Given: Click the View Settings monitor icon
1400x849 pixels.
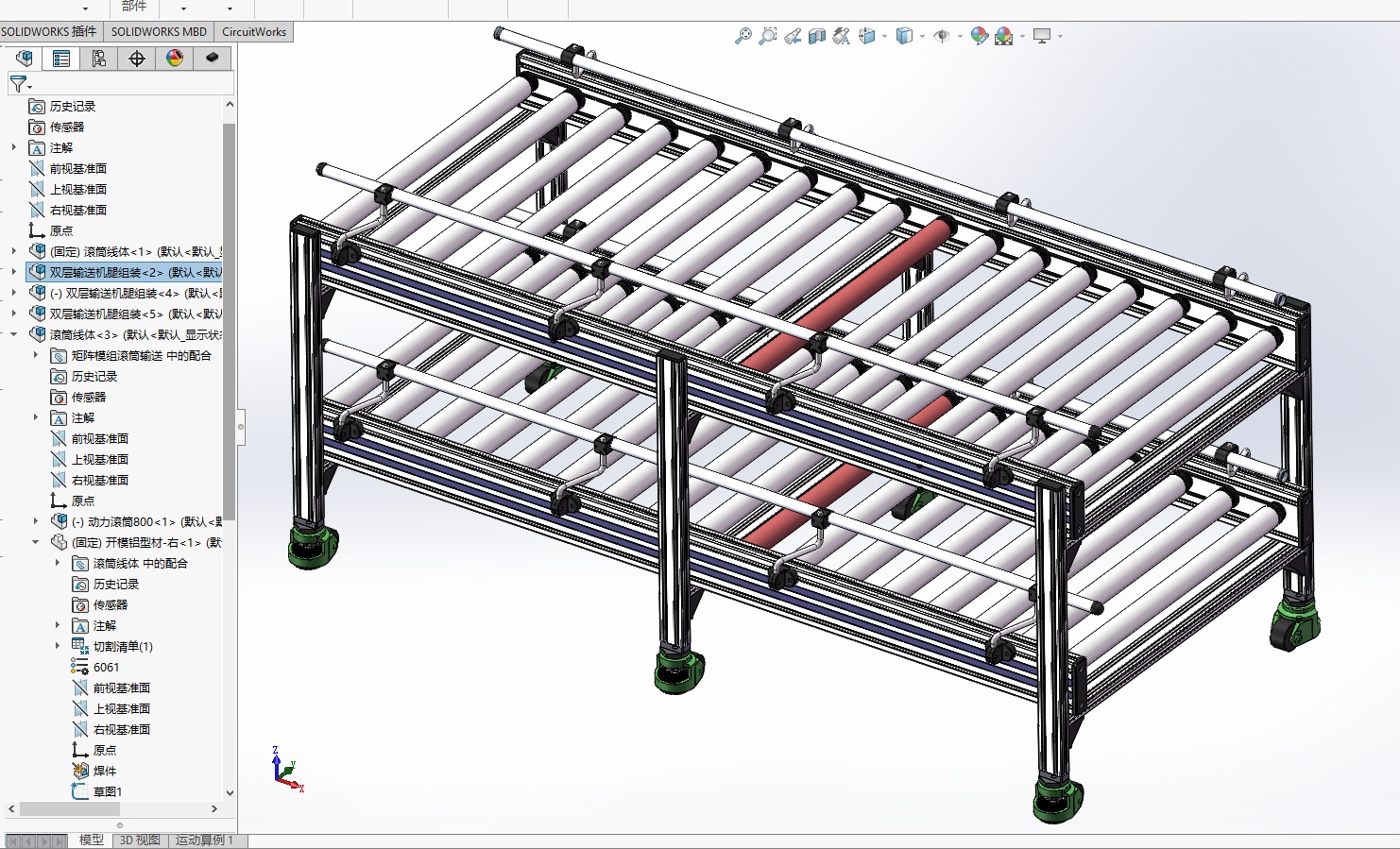Looking at the screenshot, I should coord(1042,36).
